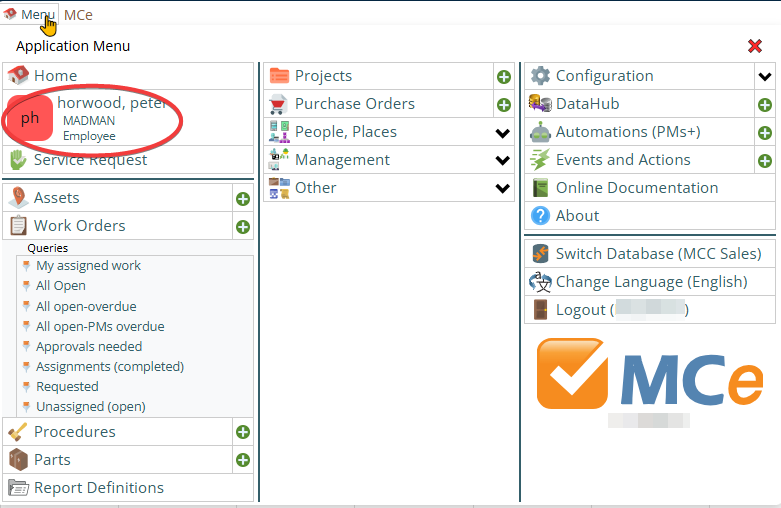Select 'All open-overdue' query
781x508 pixels.
(x=86, y=306)
